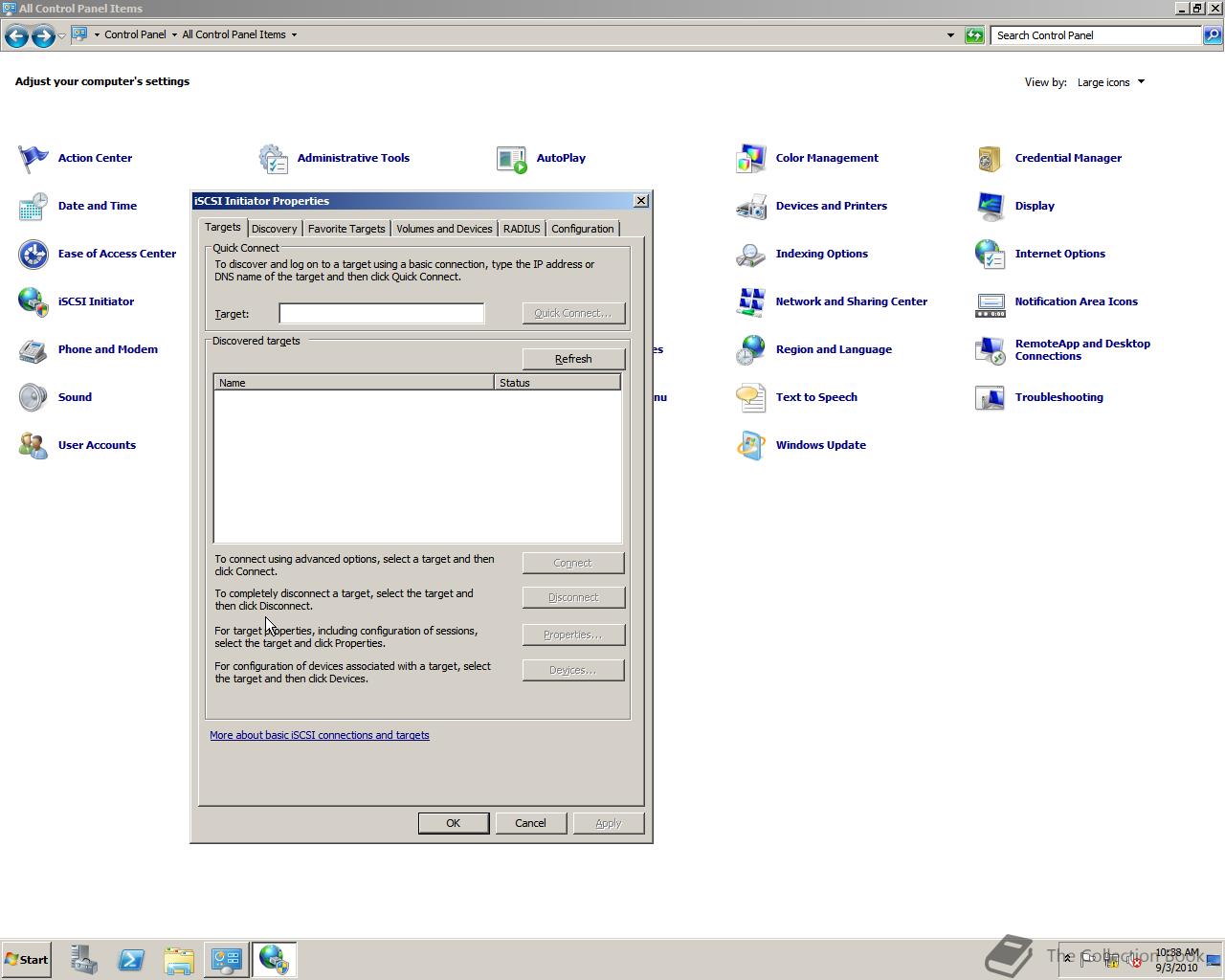The width and height of the screenshot is (1225, 980).
Task: Open the address bar history dropdown
Action: tap(950, 35)
